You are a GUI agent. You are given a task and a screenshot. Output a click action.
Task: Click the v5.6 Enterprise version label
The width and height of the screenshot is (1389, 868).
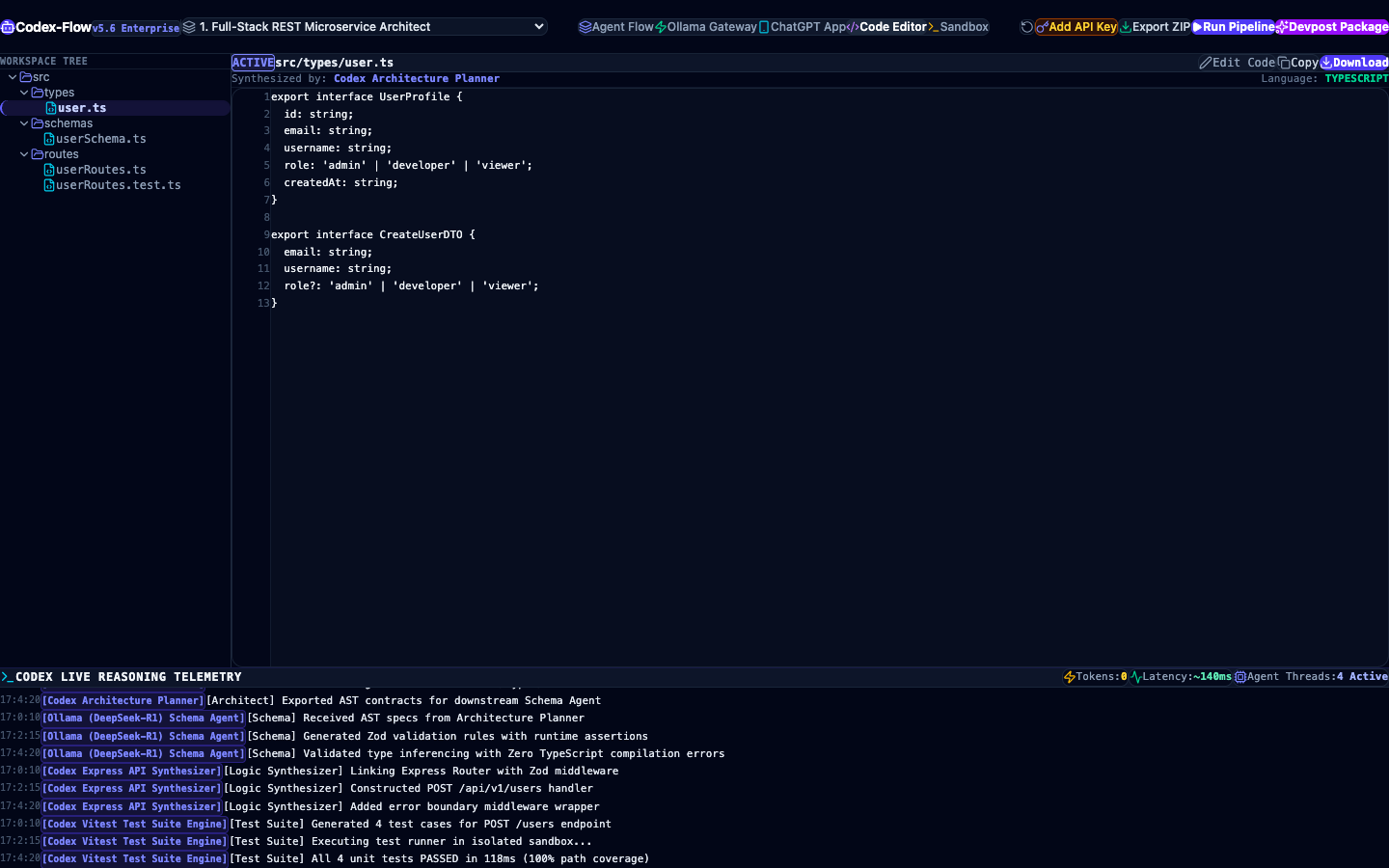pyautogui.click(x=136, y=28)
